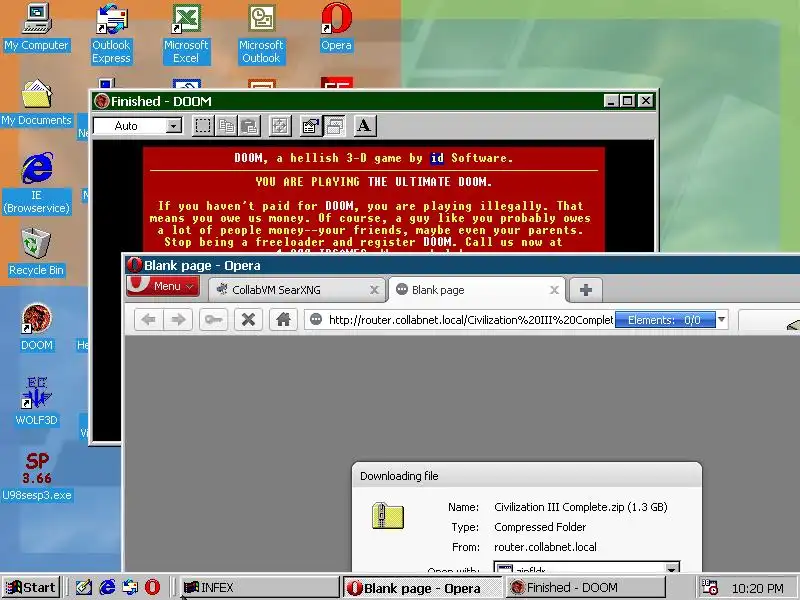Click Task Scheduler tray icon
Screen dimensions: 800x600
[710, 587]
